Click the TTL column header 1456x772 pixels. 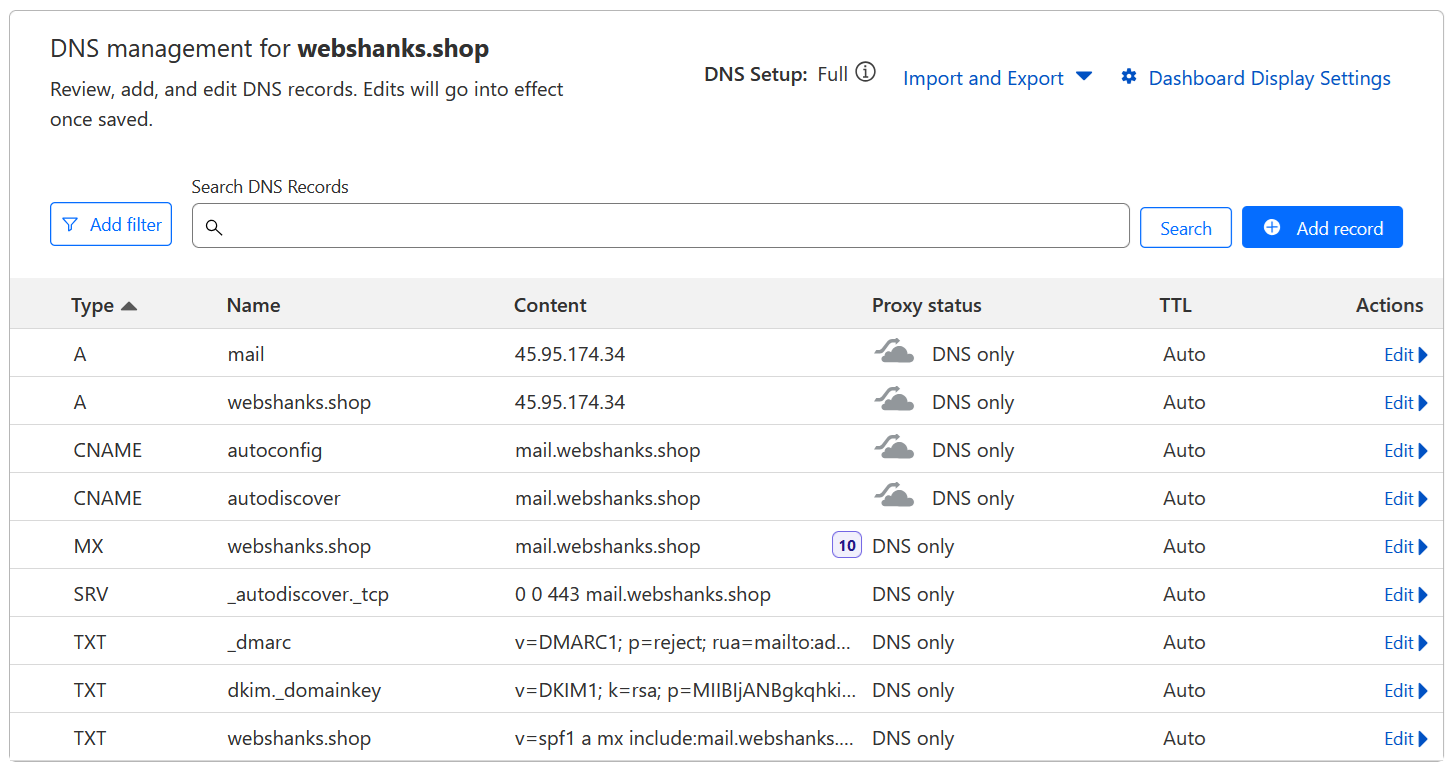coord(1176,305)
